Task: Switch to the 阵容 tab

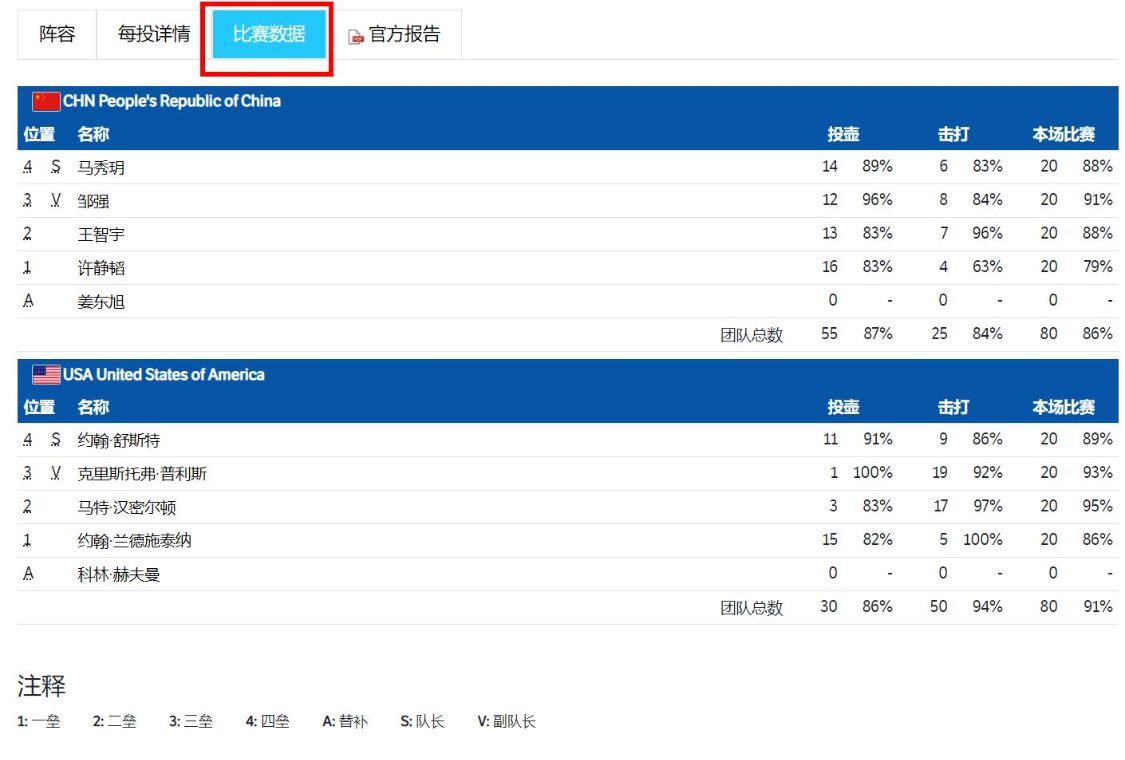Action: [56, 33]
